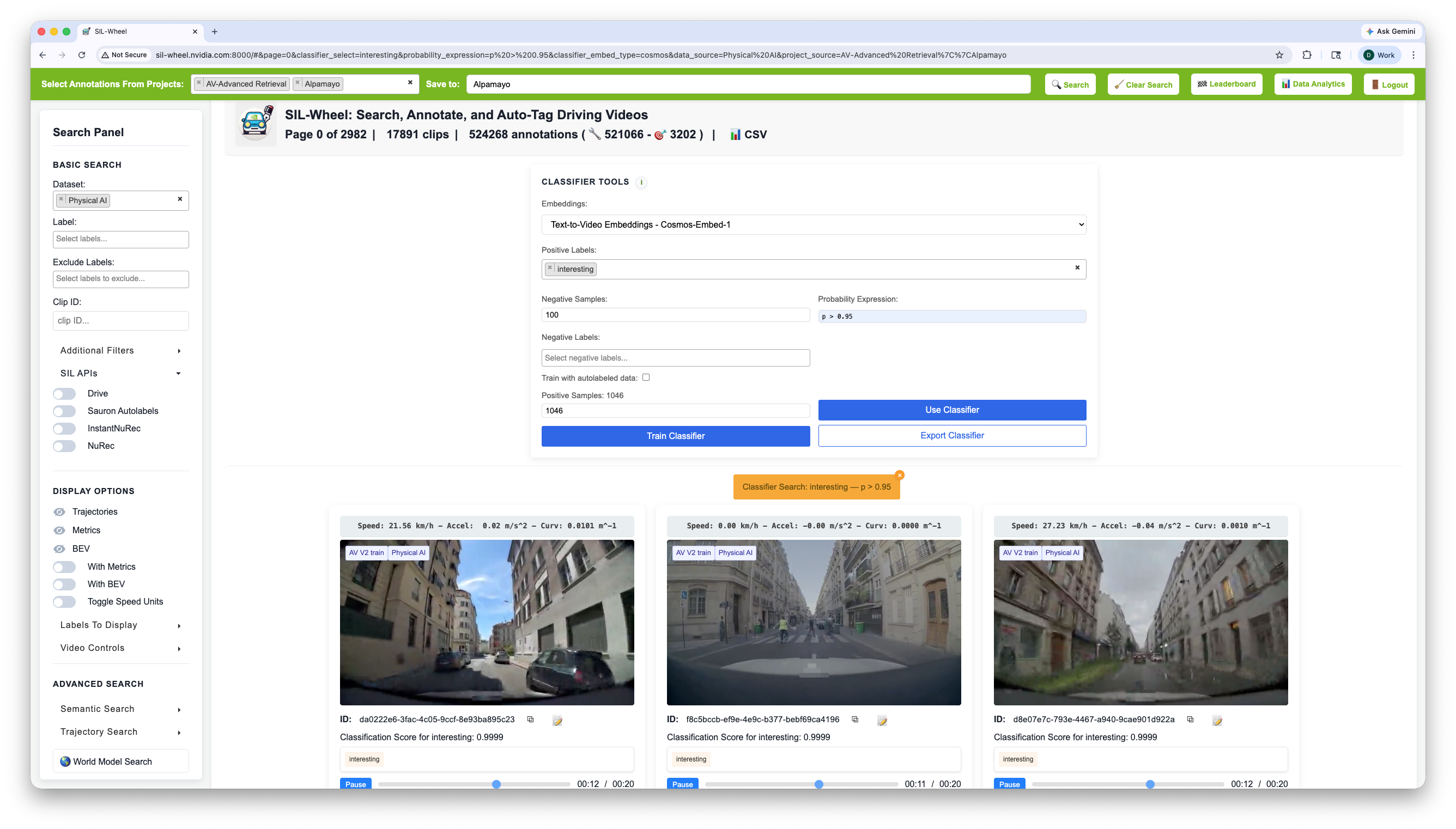Expand the Trajectory Search section
Image resolution: width=1456 pixels, height=829 pixels.
(x=120, y=732)
